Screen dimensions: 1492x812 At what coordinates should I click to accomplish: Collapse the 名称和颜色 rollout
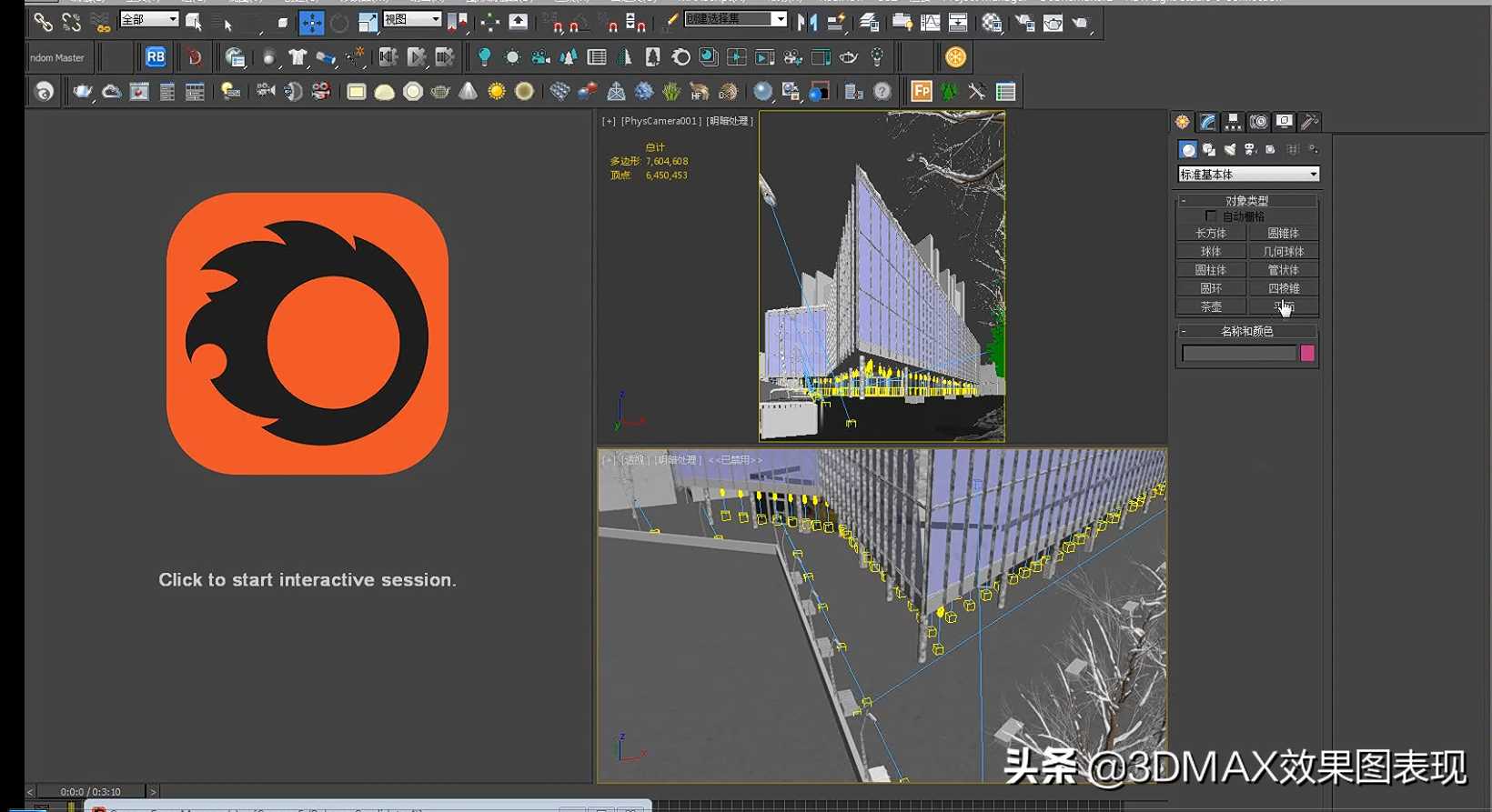tap(1247, 331)
